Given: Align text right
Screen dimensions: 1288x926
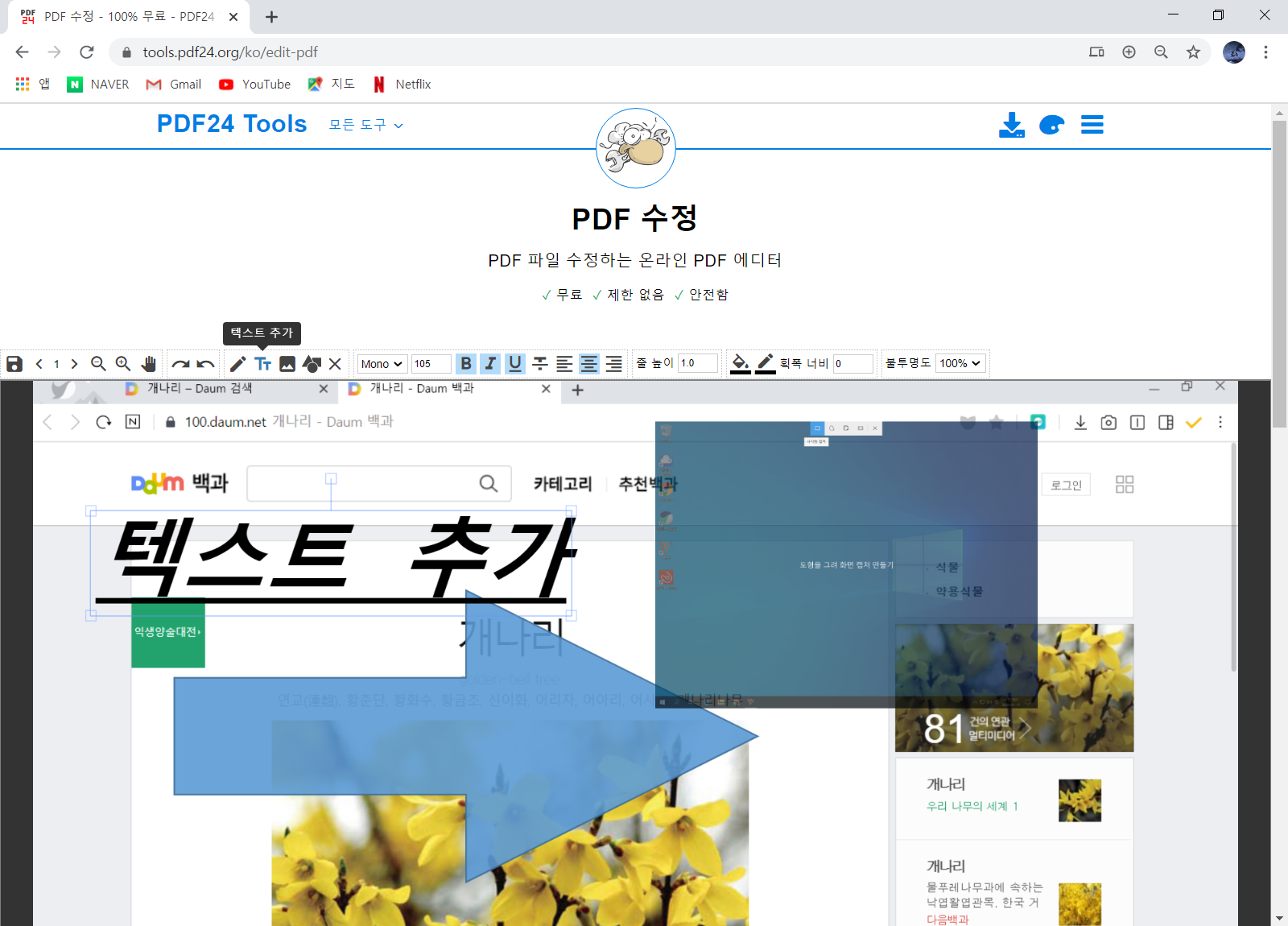Looking at the screenshot, I should [614, 364].
